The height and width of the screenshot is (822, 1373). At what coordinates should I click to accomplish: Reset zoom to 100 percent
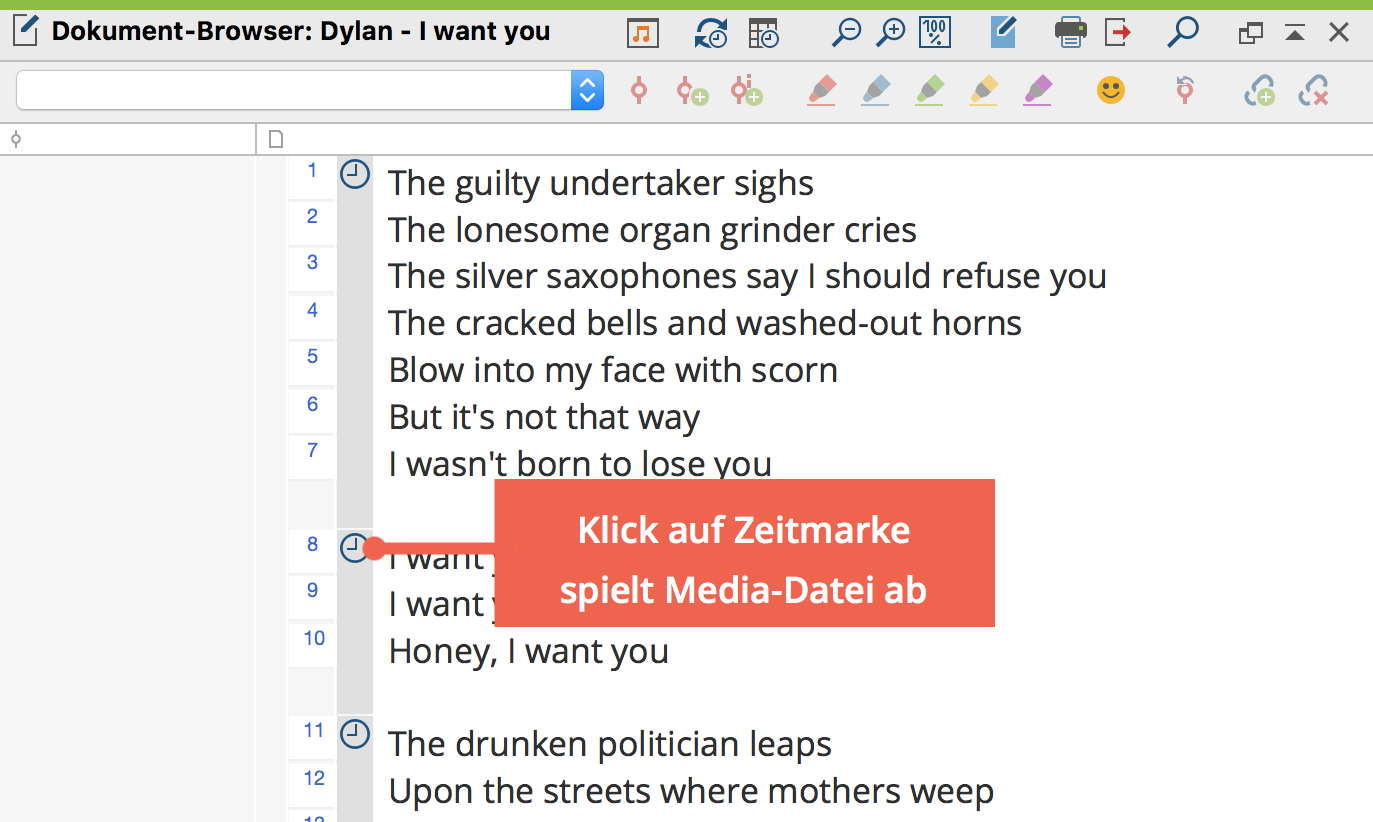pos(935,33)
